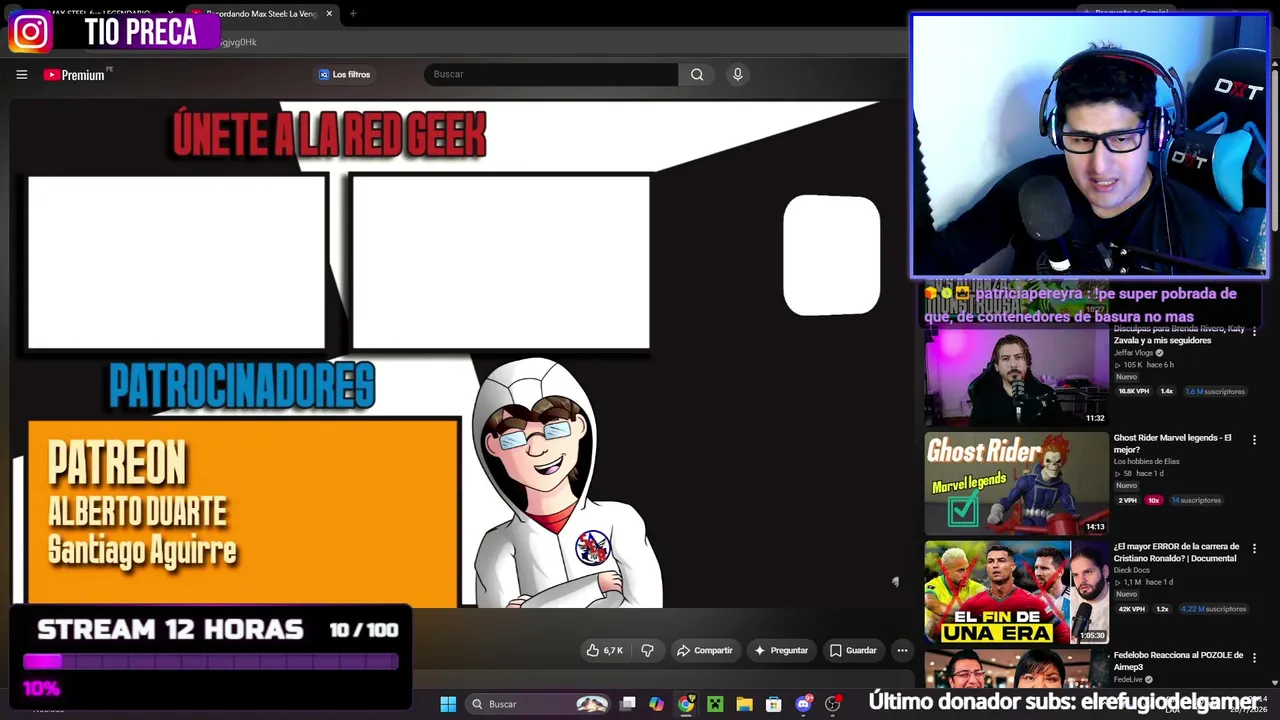Viewport: 1280px width, 720px height.
Task: Open '¿El mayor ERROR de la carrera' title
Action: 1177,553
